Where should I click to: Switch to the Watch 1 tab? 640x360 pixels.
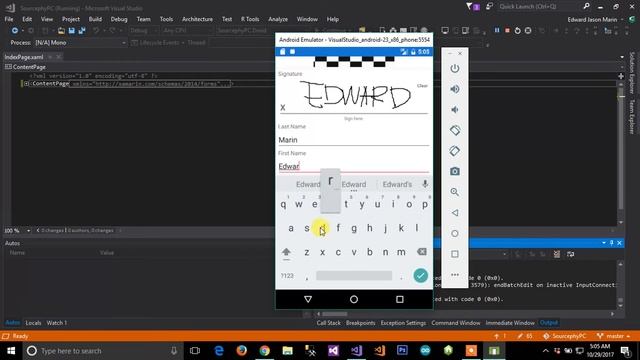click(x=57, y=323)
